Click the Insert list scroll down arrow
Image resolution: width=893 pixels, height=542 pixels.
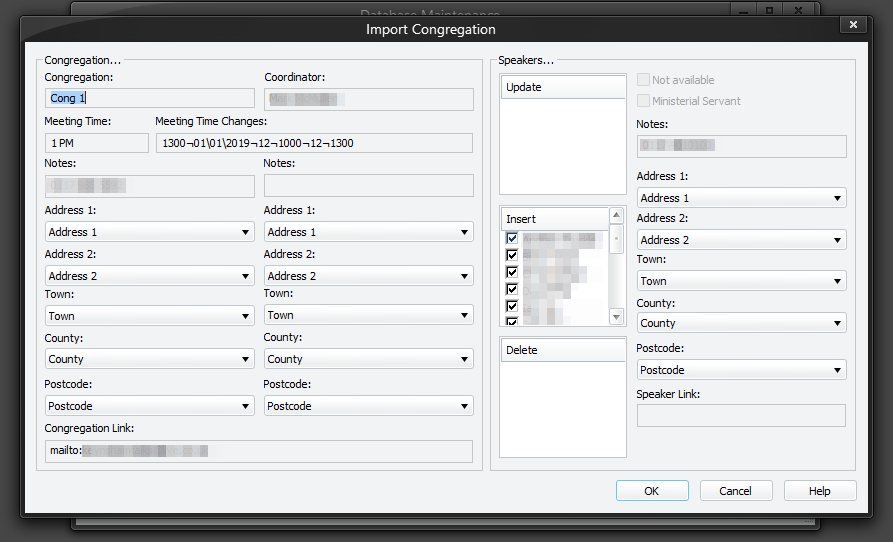click(616, 317)
